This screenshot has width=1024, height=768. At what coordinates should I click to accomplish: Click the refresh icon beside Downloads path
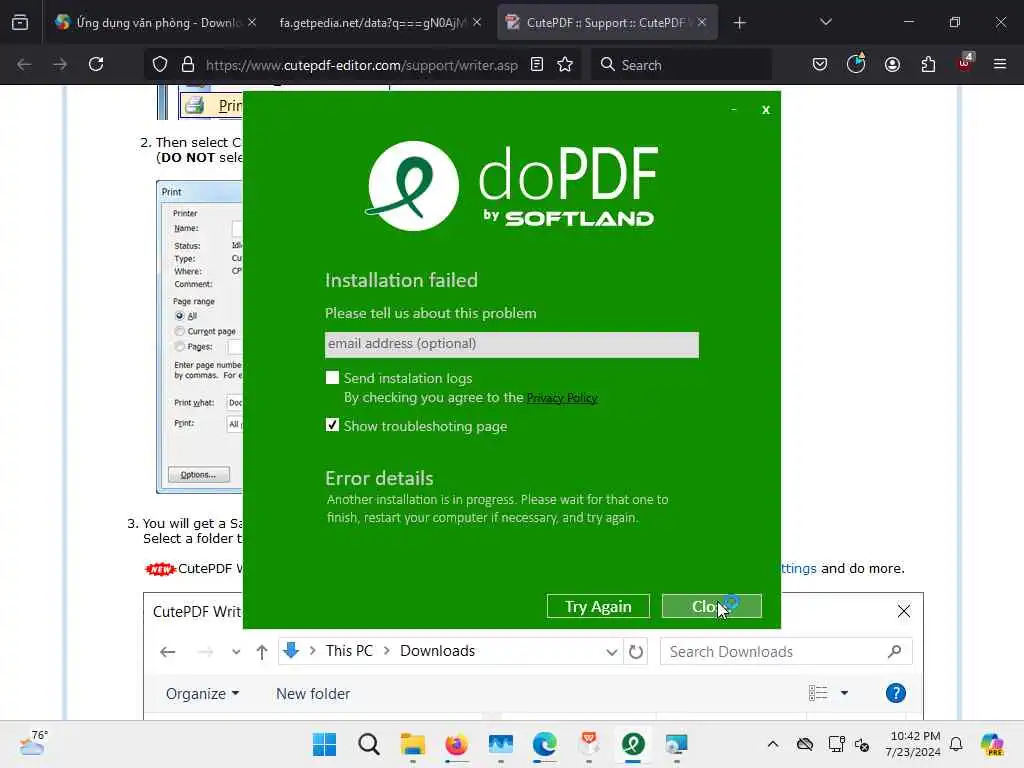[635, 652]
